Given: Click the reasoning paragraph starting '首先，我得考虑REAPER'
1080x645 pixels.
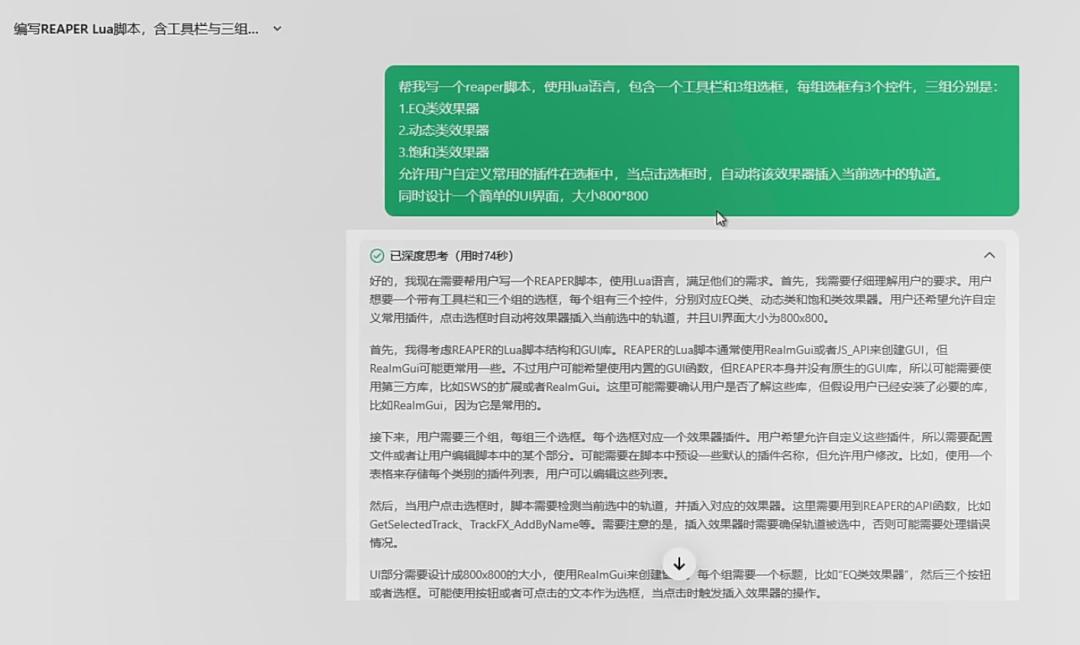Looking at the screenshot, I should pos(682,377).
